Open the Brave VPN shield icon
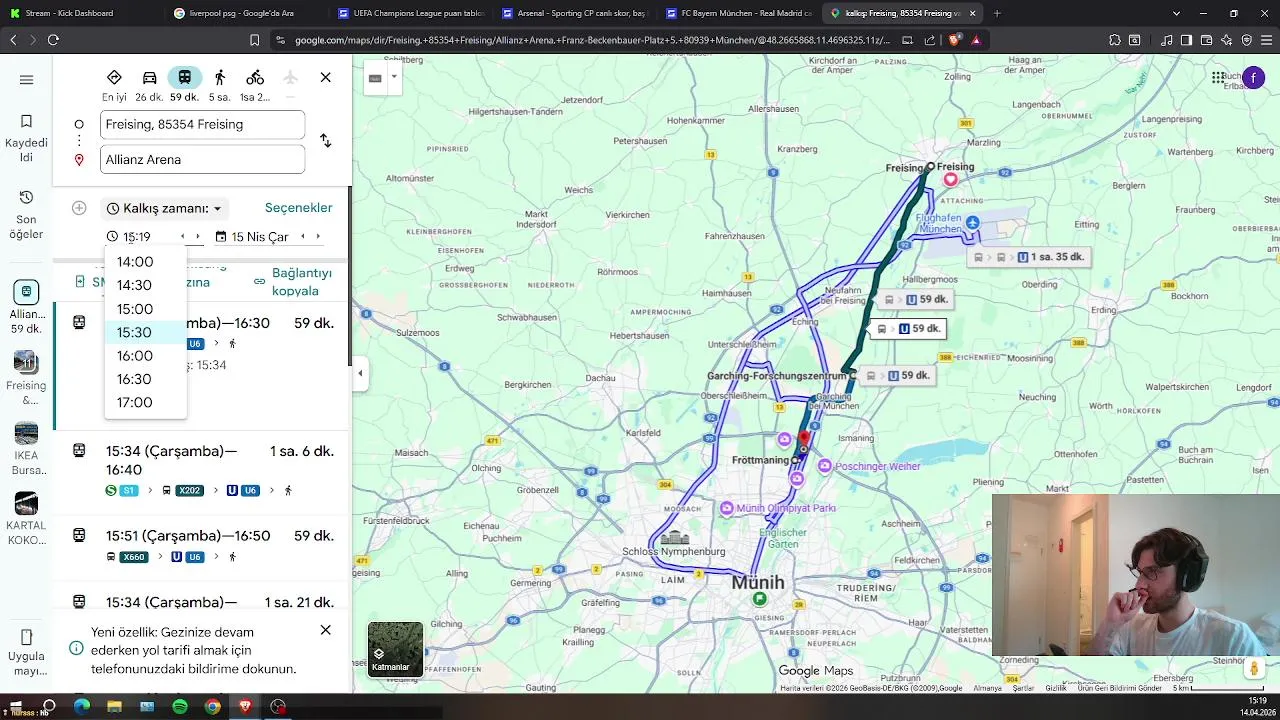 point(1246,40)
